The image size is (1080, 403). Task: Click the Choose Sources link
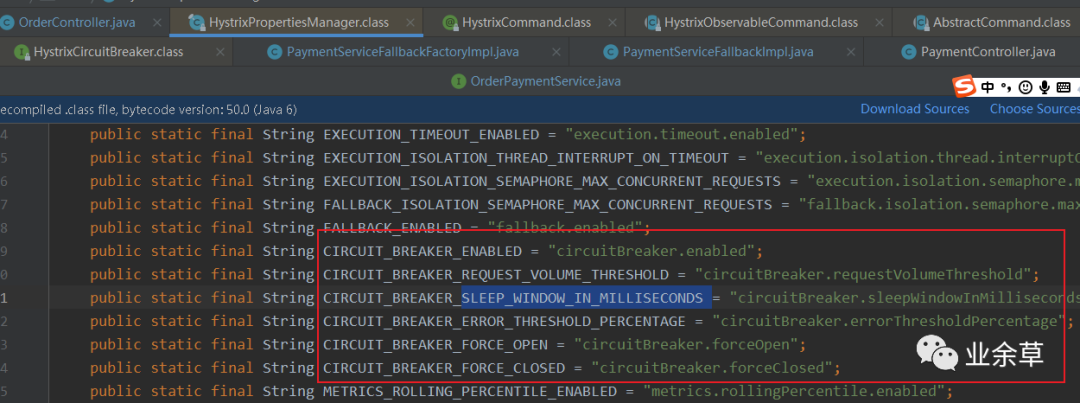[1035, 109]
